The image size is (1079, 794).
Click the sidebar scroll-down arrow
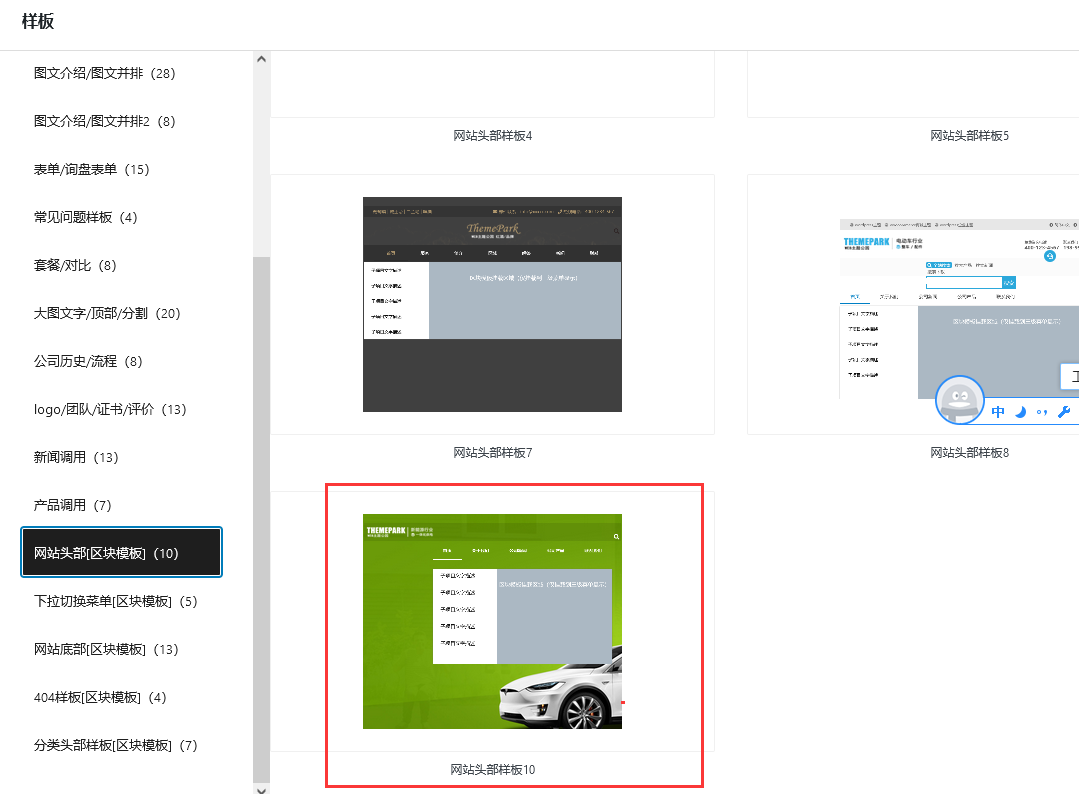click(x=262, y=787)
